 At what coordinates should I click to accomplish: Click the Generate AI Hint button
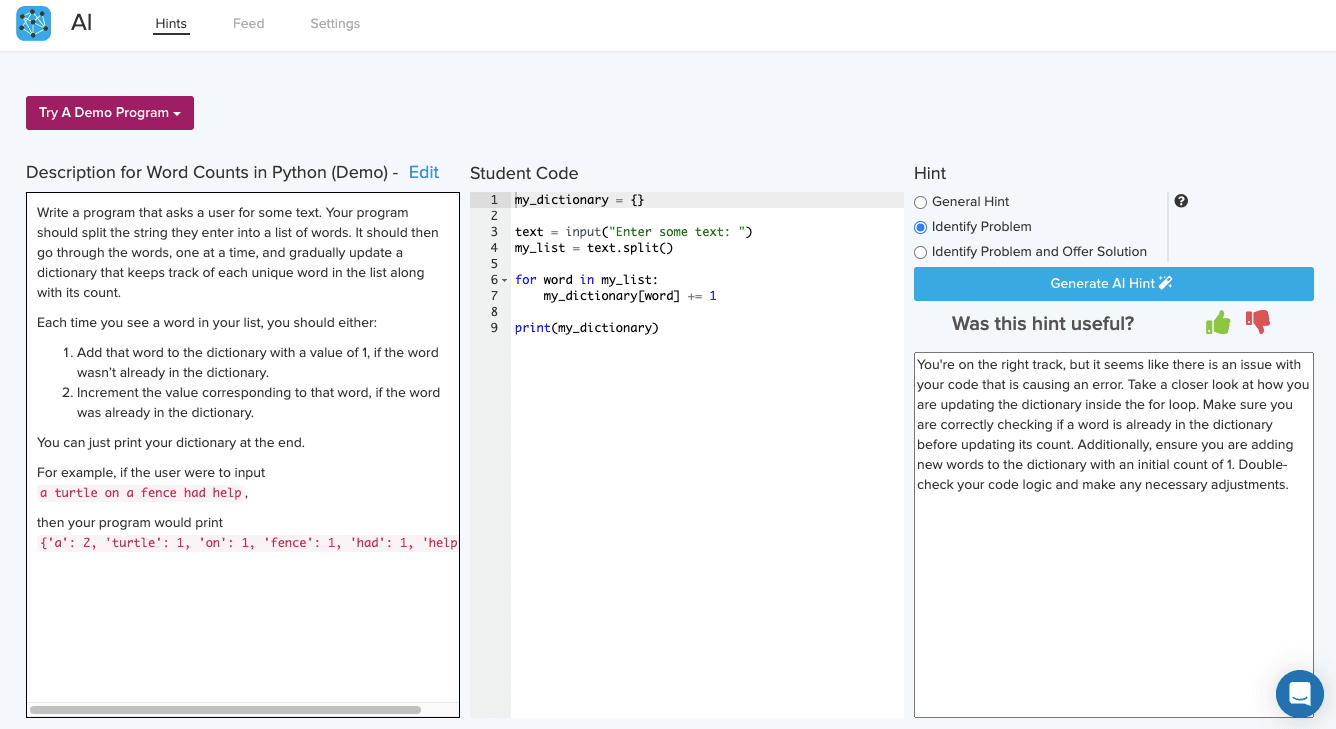[x=1114, y=284]
